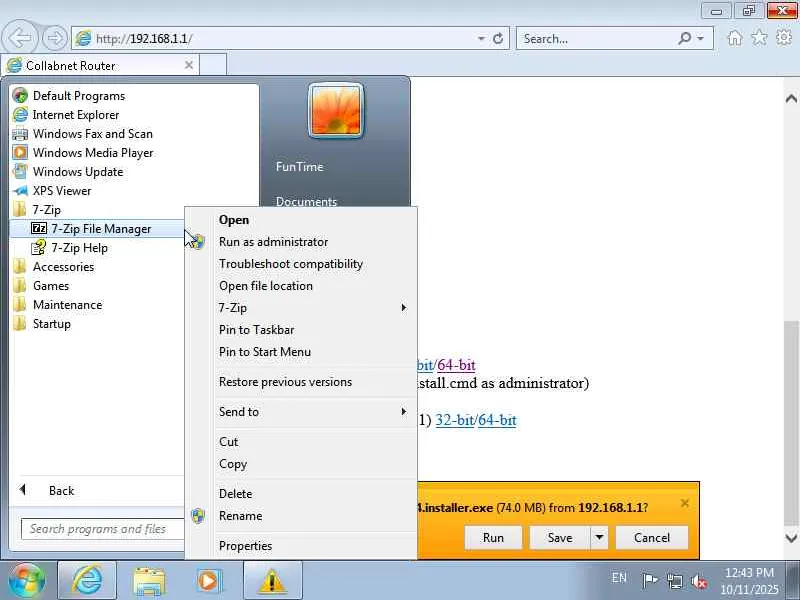This screenshot has height=600, width=800.
Task: Click the 7-Zip File Manager icon
Action: (39, 228)
